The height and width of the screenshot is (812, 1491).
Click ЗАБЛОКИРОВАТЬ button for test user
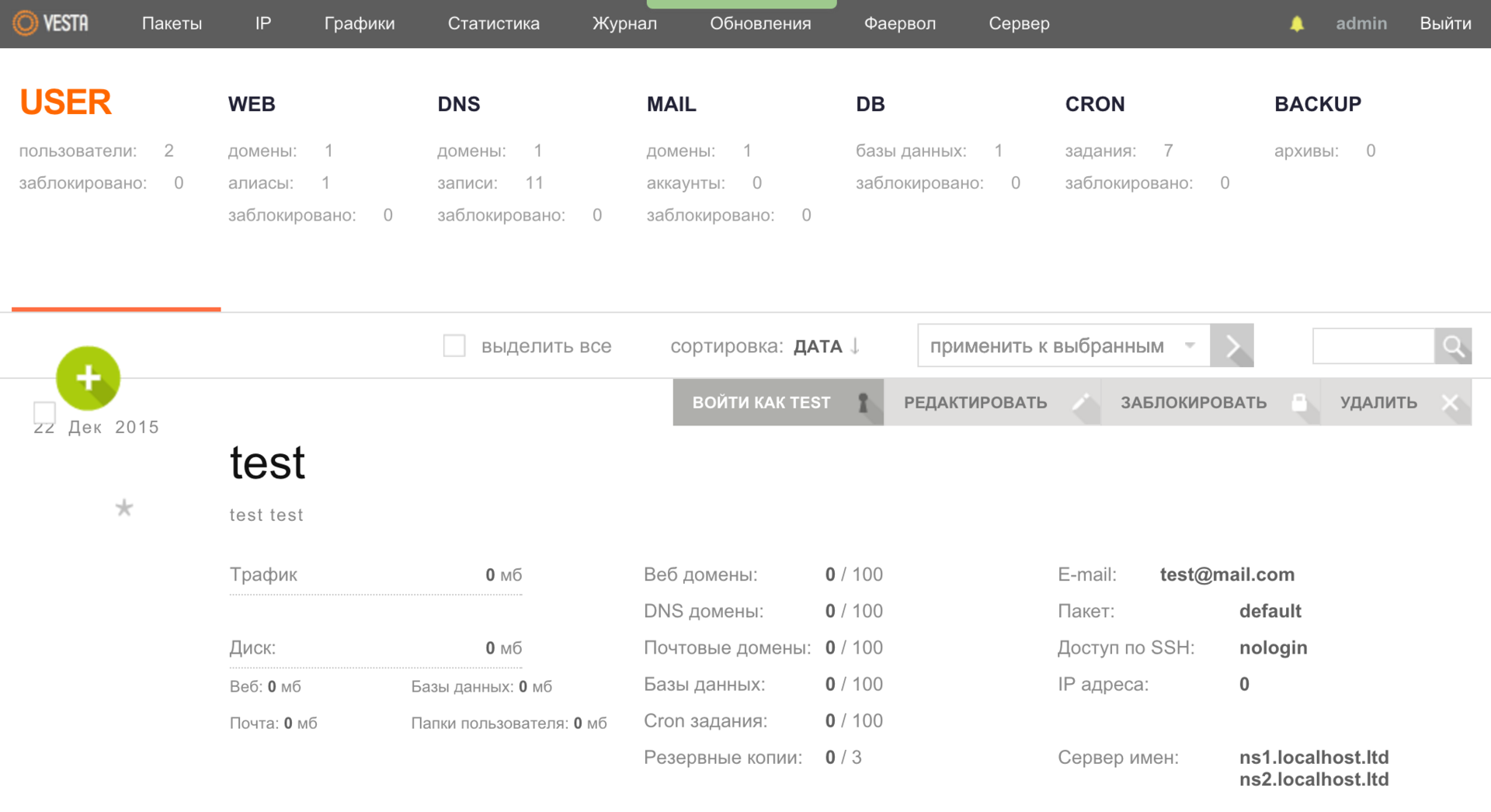1211,402
